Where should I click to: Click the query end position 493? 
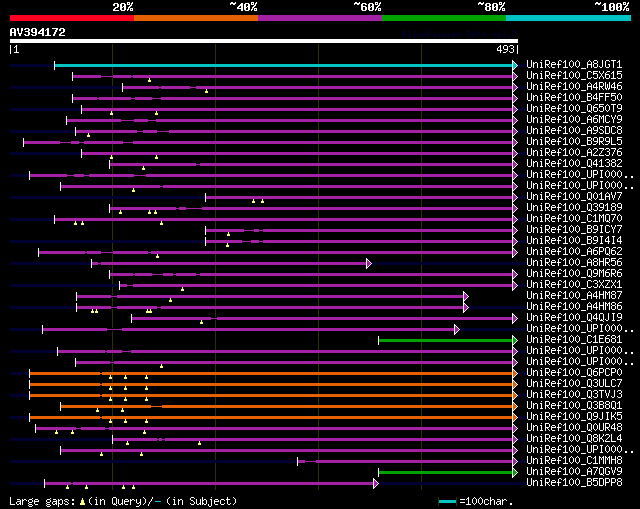pos(505,49)
